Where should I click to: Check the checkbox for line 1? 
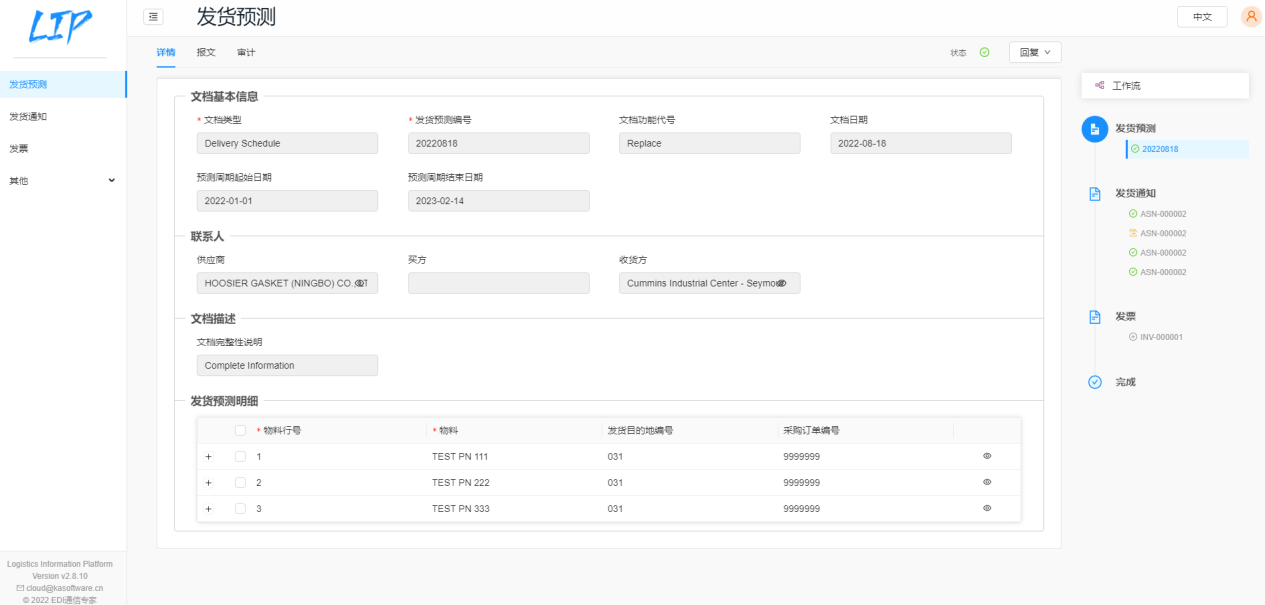(240, 456)
